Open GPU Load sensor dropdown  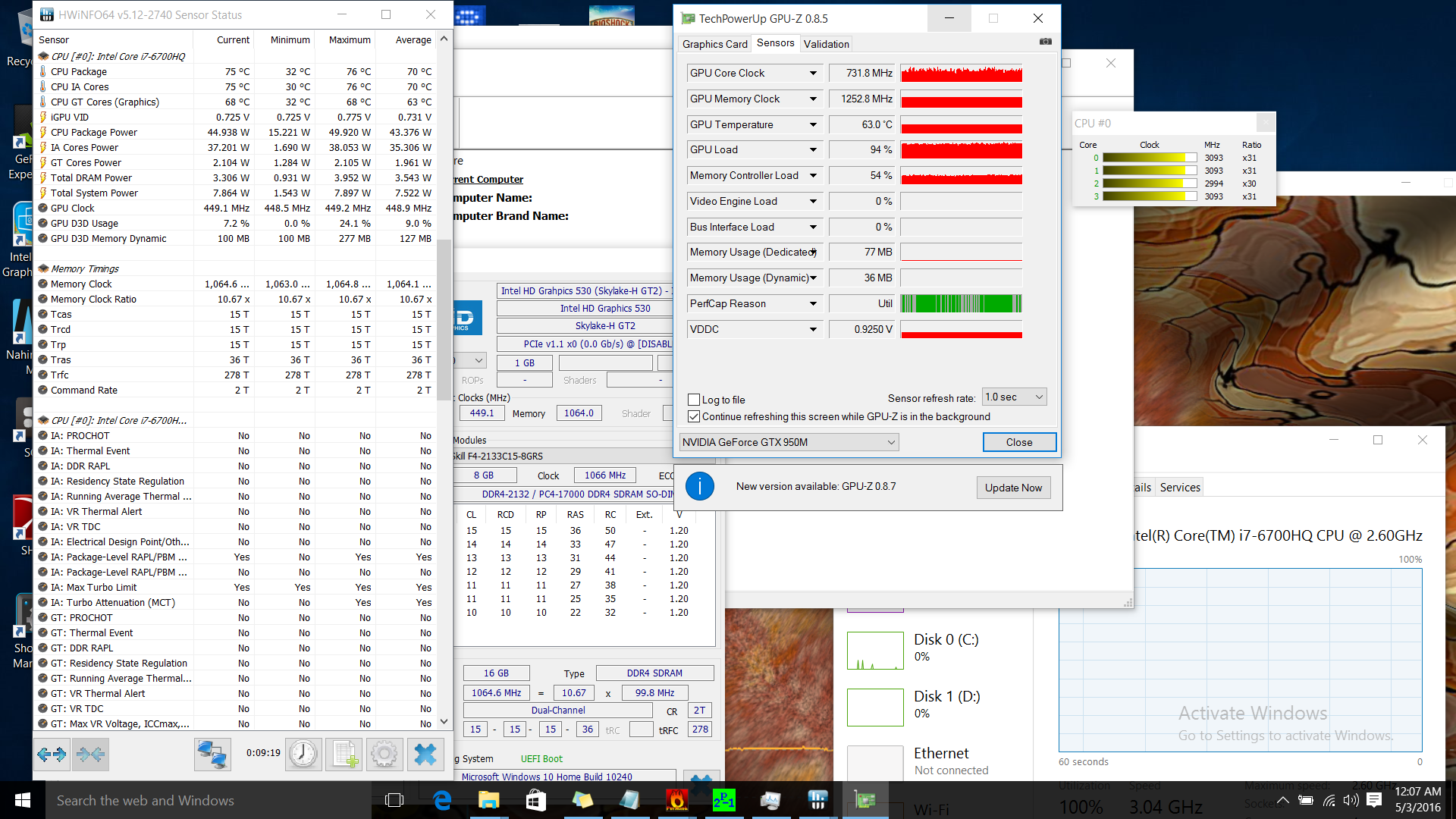pos(813,149)
